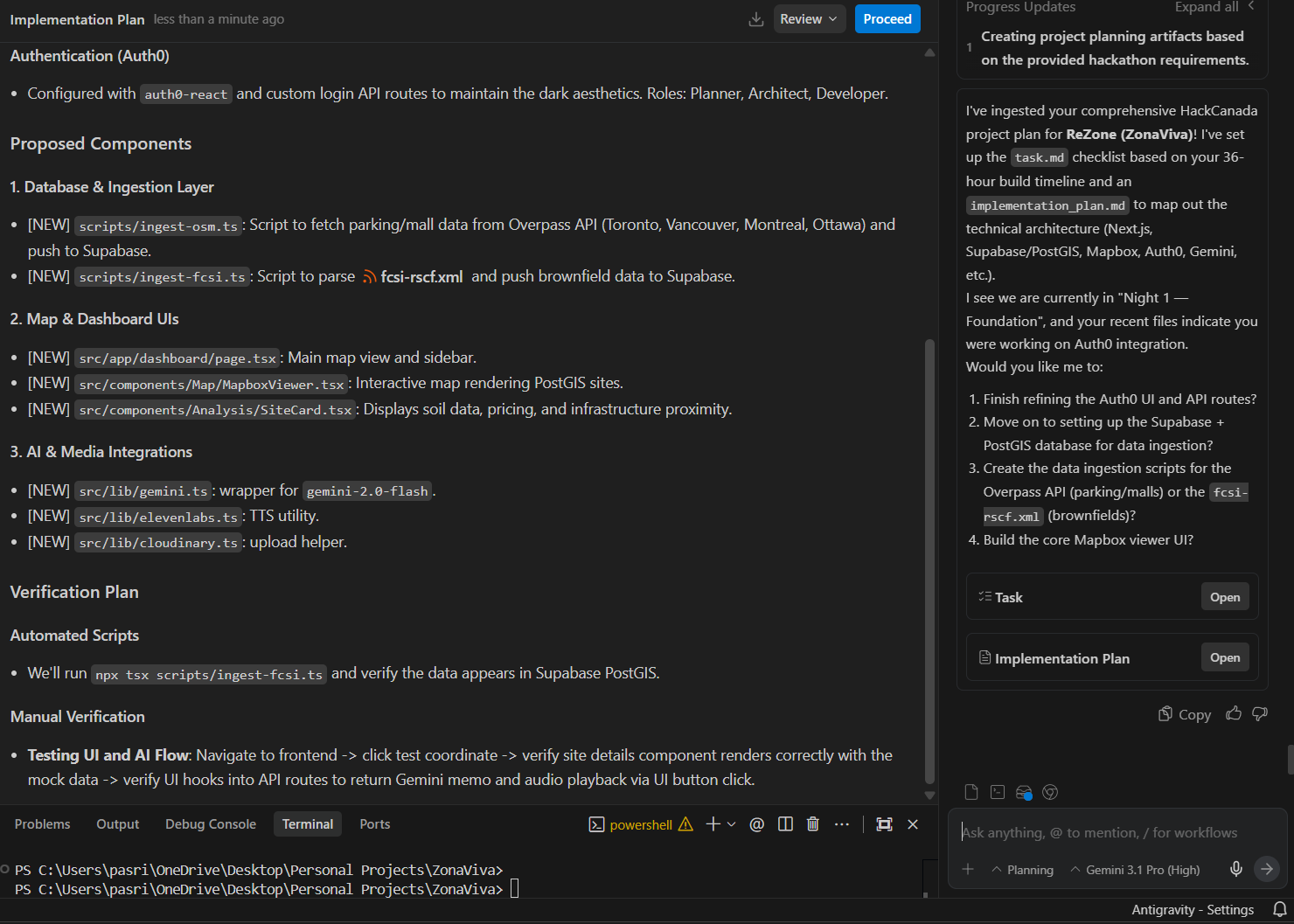Click the task.md chip in chat
This screenshot has height=924, width=1294.
tap(1040, 157)
